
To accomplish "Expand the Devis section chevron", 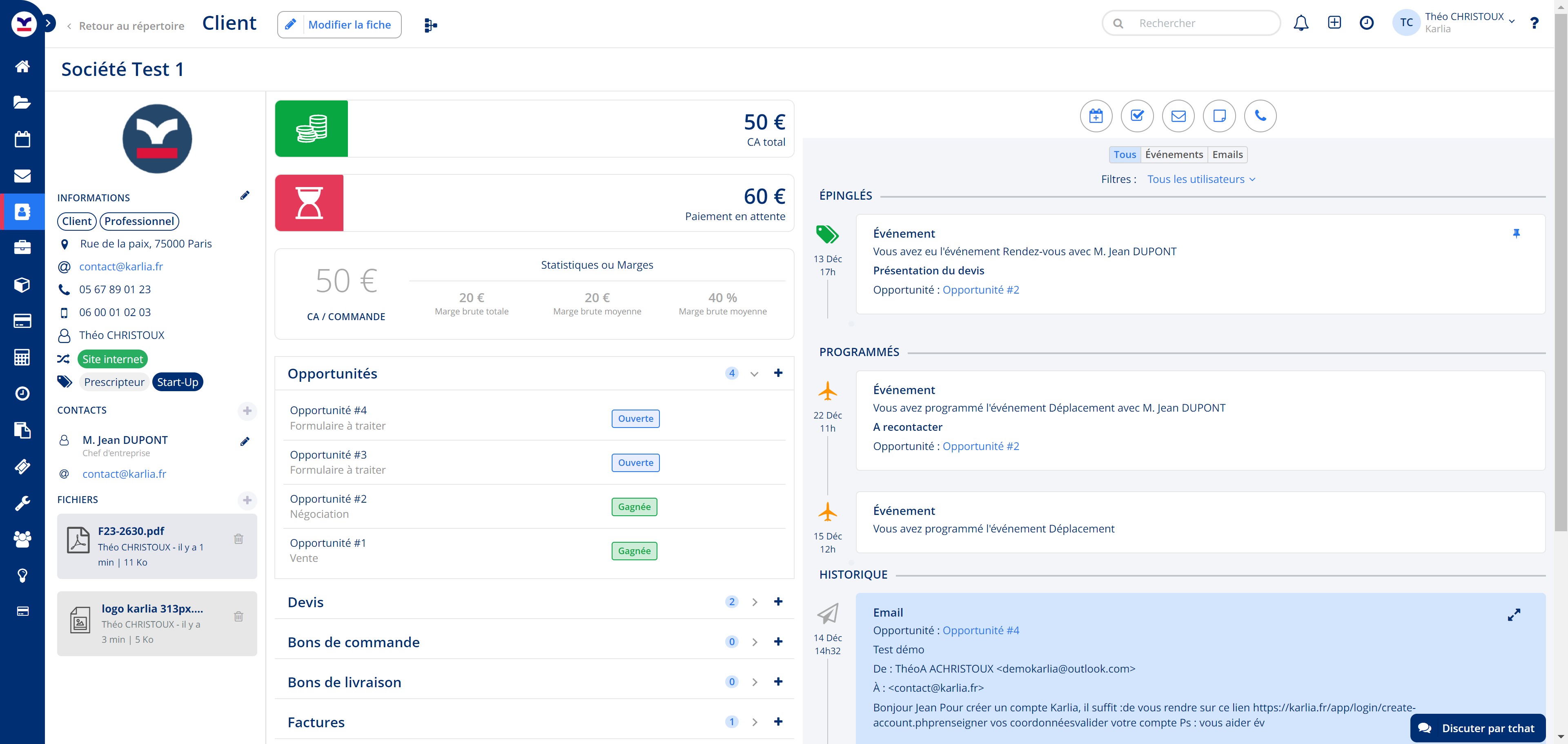I will coord(754,602).
